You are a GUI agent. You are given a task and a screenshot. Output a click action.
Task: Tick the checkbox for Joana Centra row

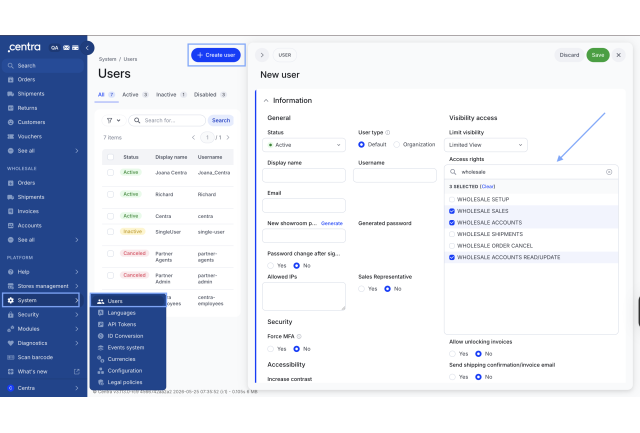coord(111,173)
